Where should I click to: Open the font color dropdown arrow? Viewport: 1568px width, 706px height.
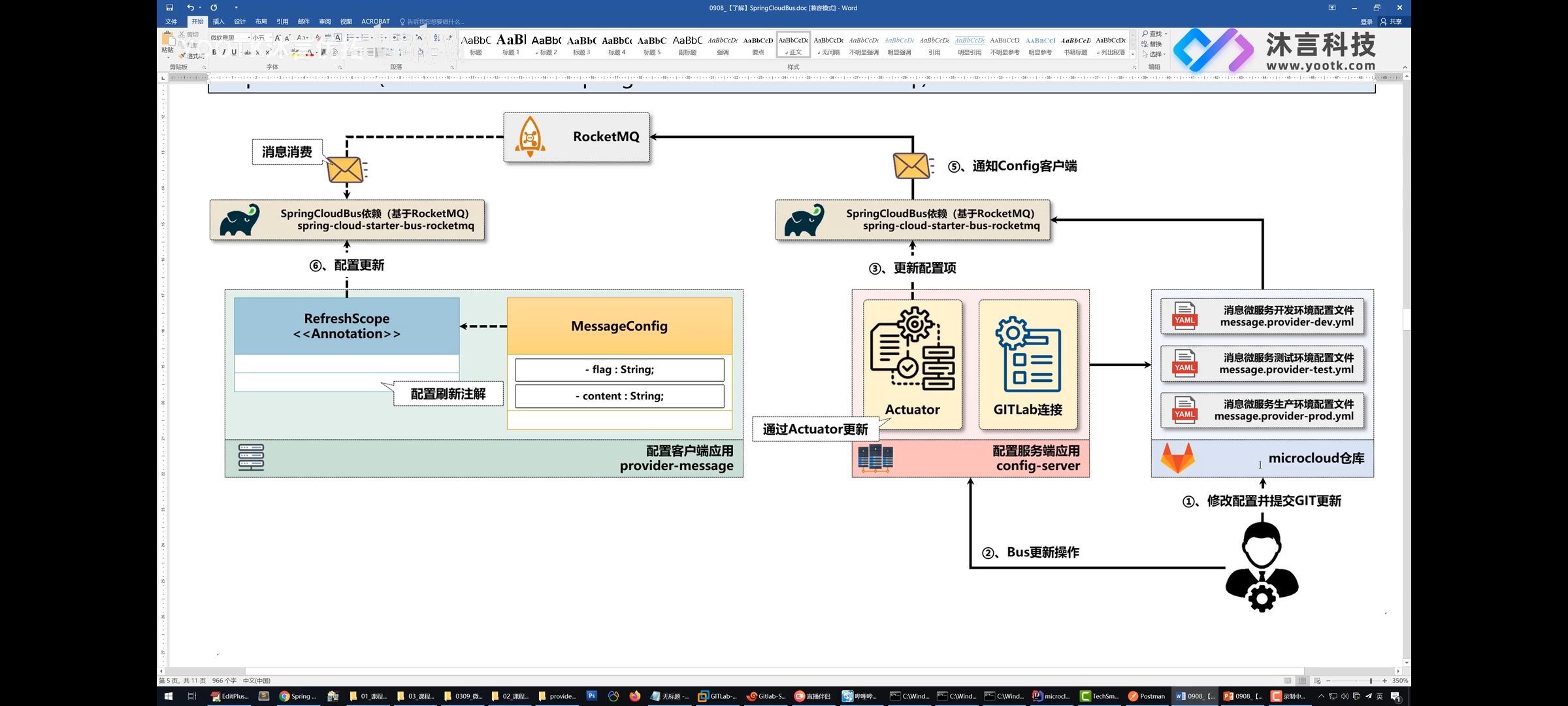(317, 52)
